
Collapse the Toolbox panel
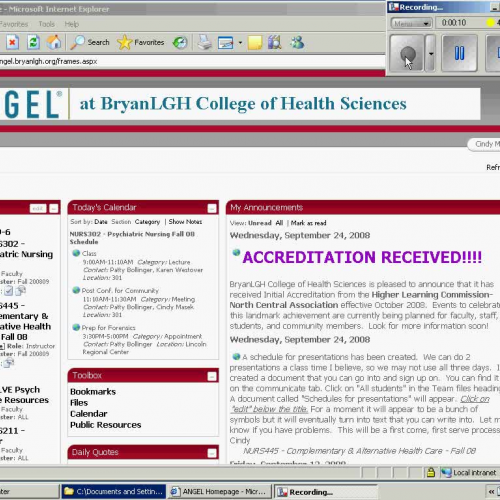coord(212,376)
